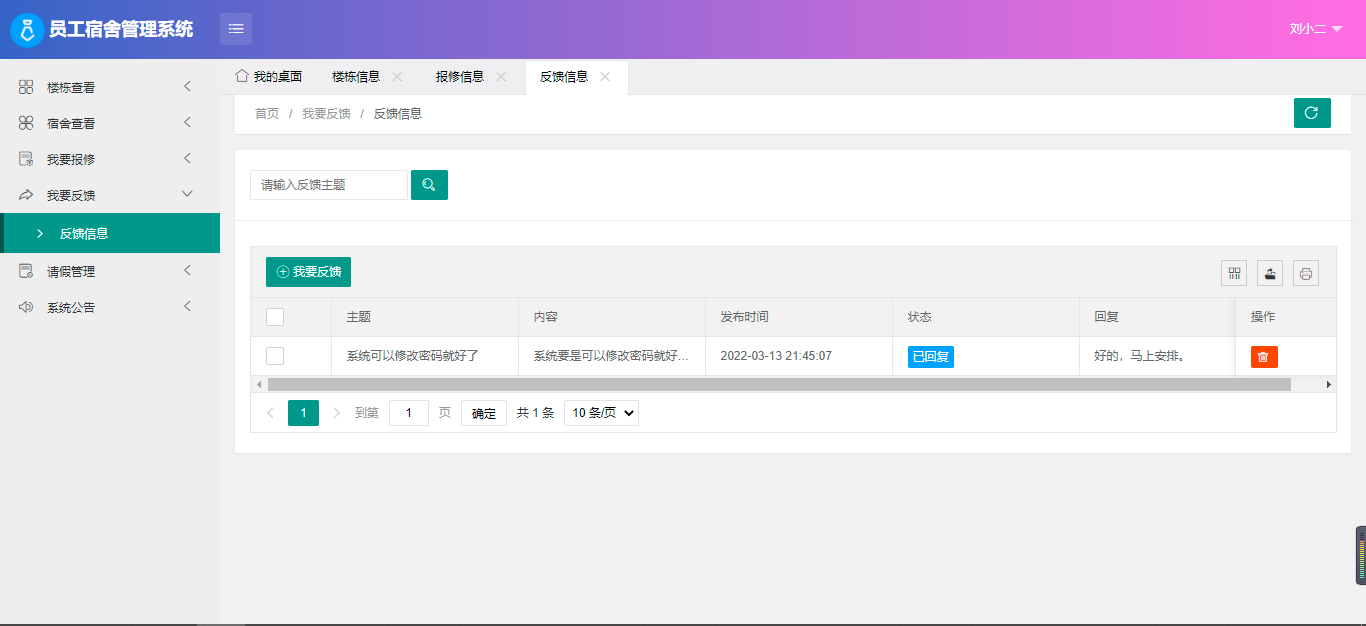Click the 我要反馈 breadcrumb link
Screen dimensions: 1366x626
(x=326, y=114)
